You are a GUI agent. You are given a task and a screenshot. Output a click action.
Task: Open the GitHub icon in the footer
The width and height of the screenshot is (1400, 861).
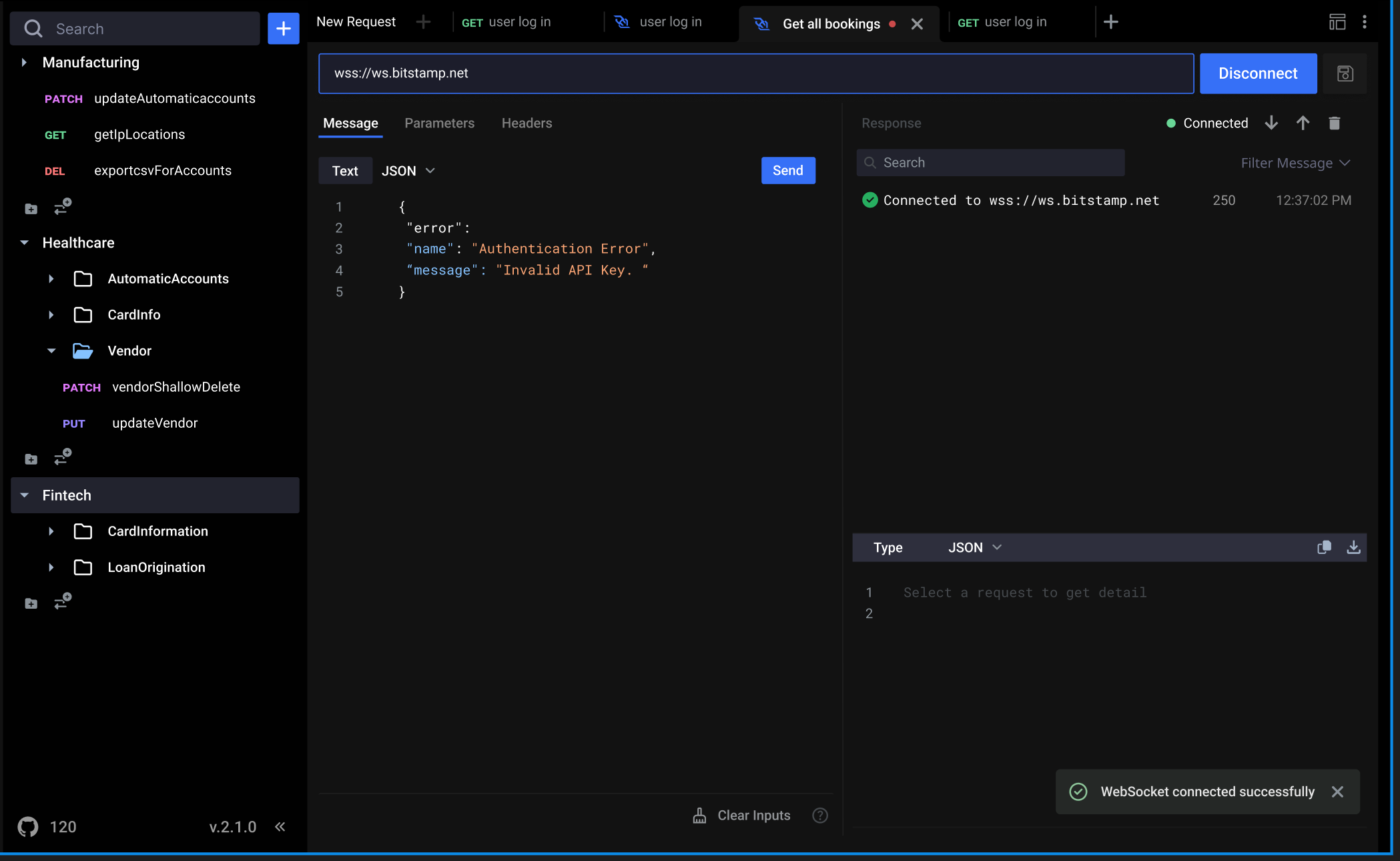(x=28, y=827)
